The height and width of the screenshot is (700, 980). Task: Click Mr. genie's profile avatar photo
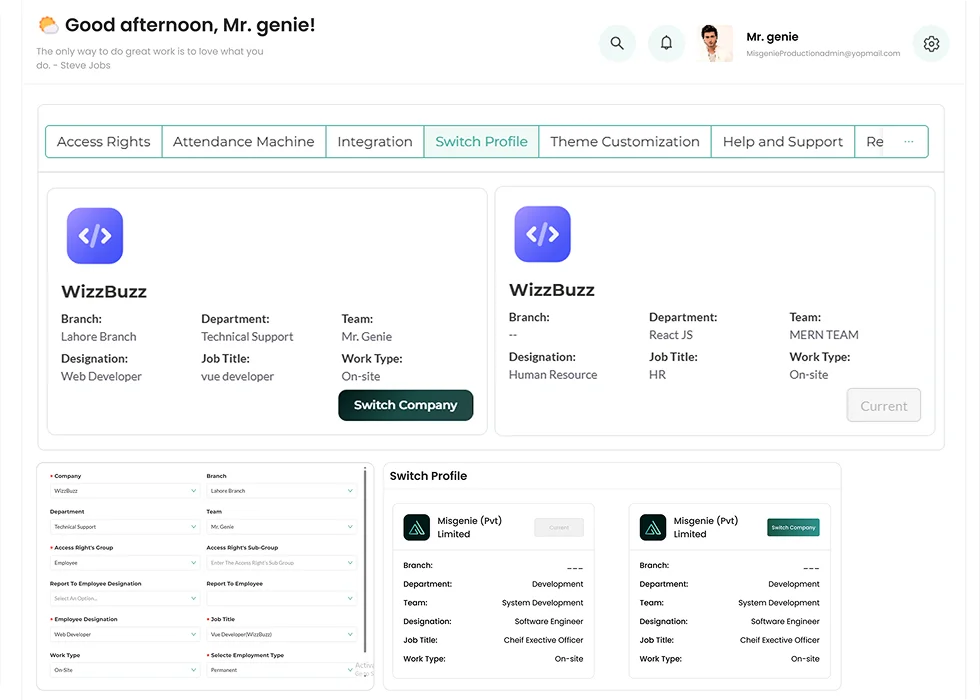tap(715, 44)
